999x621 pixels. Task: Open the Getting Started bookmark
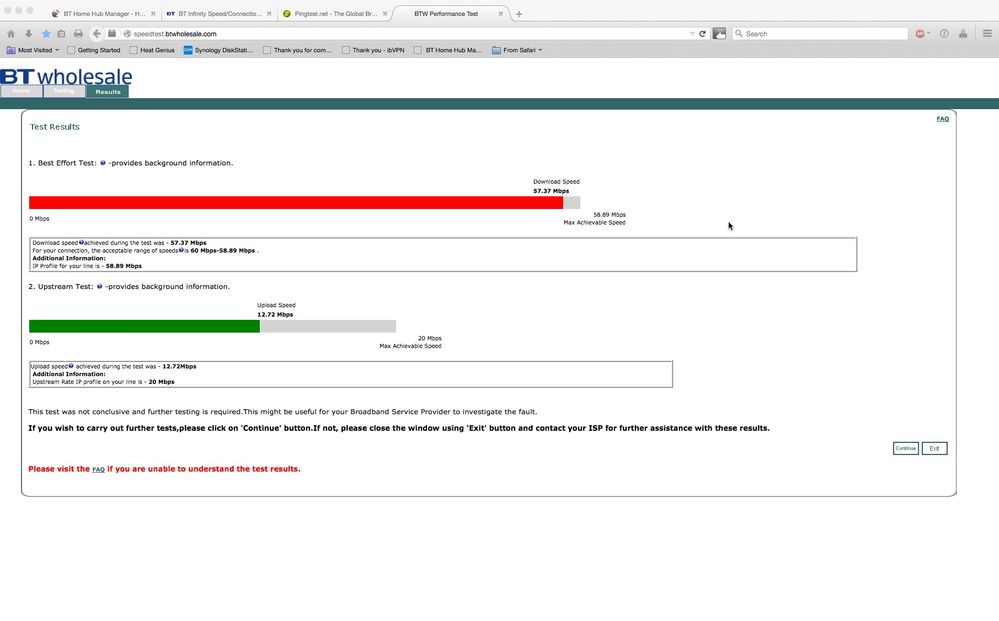[94, 50]
